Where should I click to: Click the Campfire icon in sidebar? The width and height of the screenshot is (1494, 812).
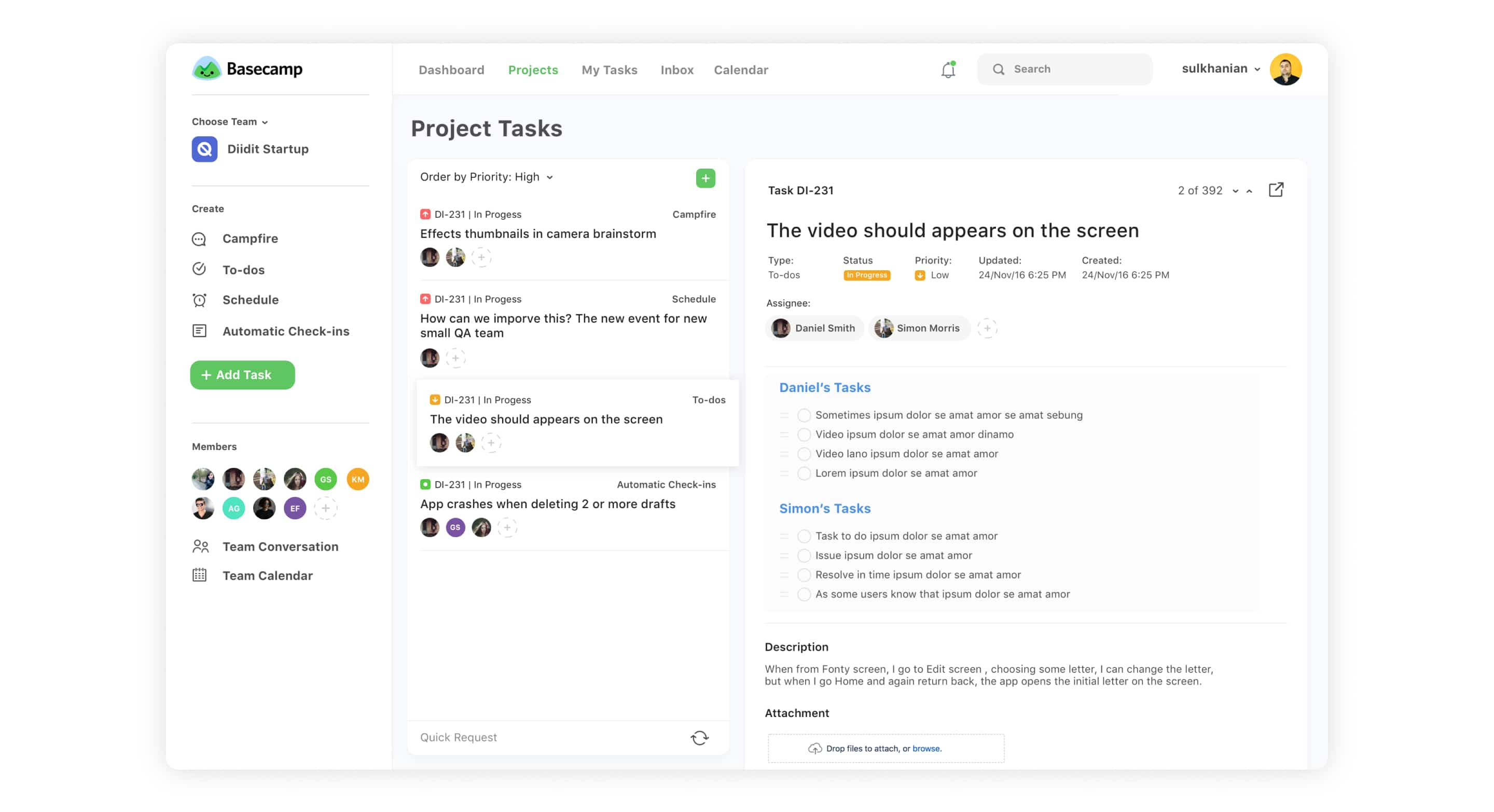click(199, 238)
